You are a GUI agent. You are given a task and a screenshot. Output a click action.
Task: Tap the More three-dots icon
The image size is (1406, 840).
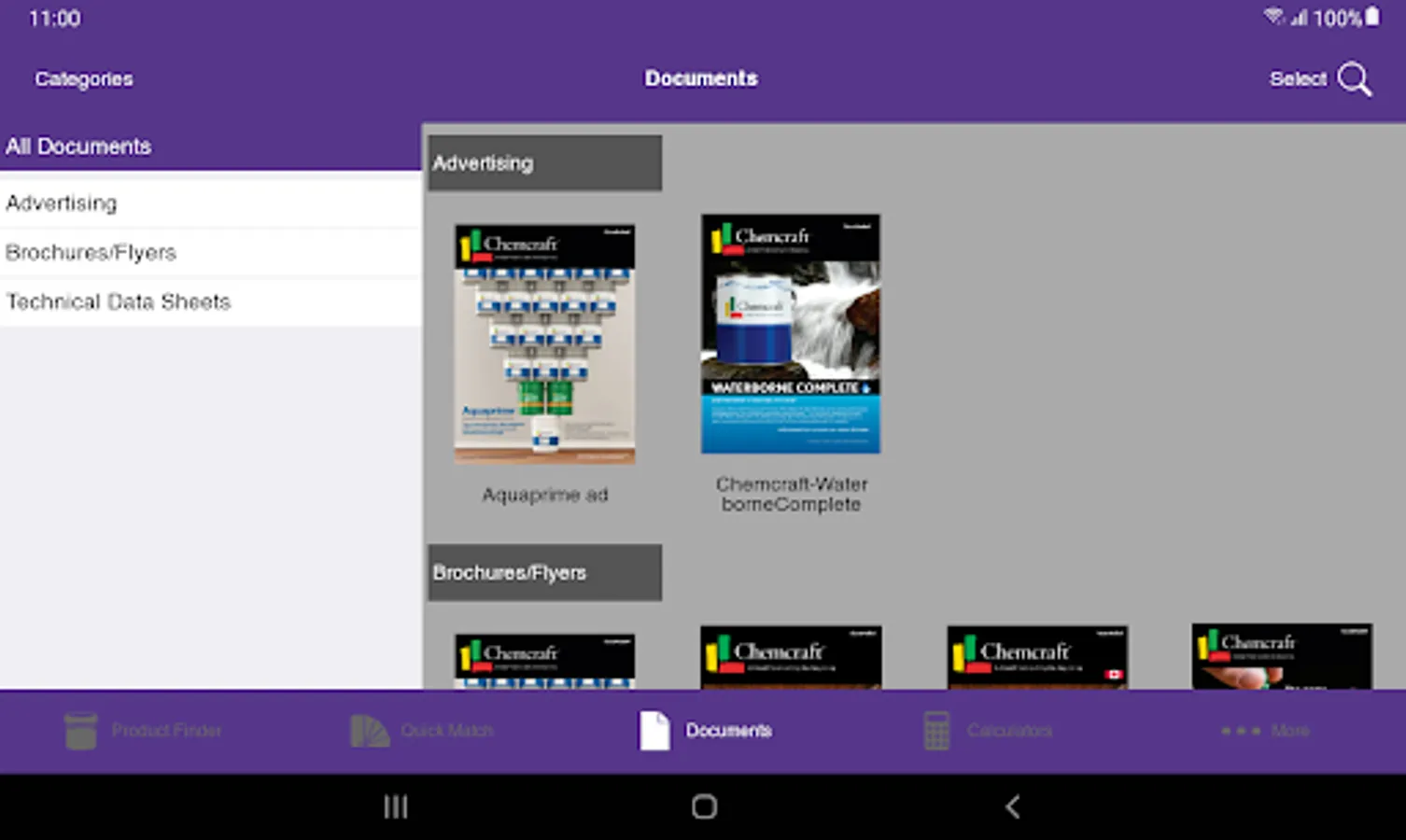tap(1241, 731)
